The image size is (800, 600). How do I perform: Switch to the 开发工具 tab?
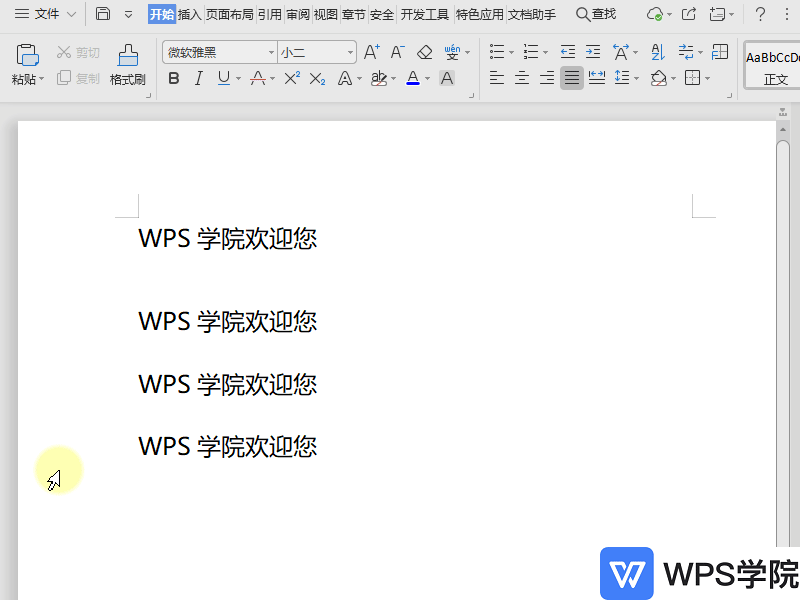[424, 14]
